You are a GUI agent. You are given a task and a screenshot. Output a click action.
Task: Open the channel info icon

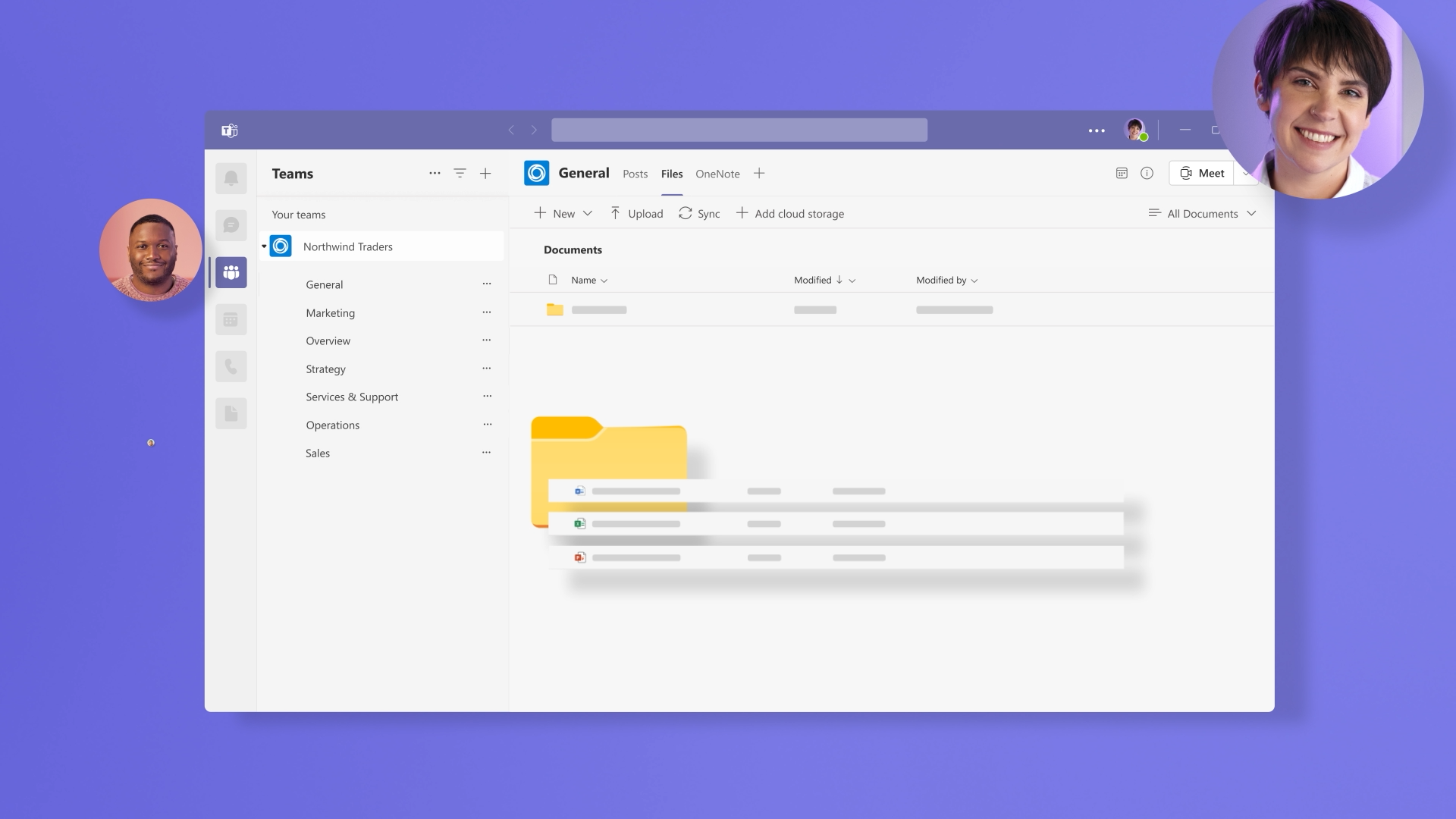pos(1147,173)
